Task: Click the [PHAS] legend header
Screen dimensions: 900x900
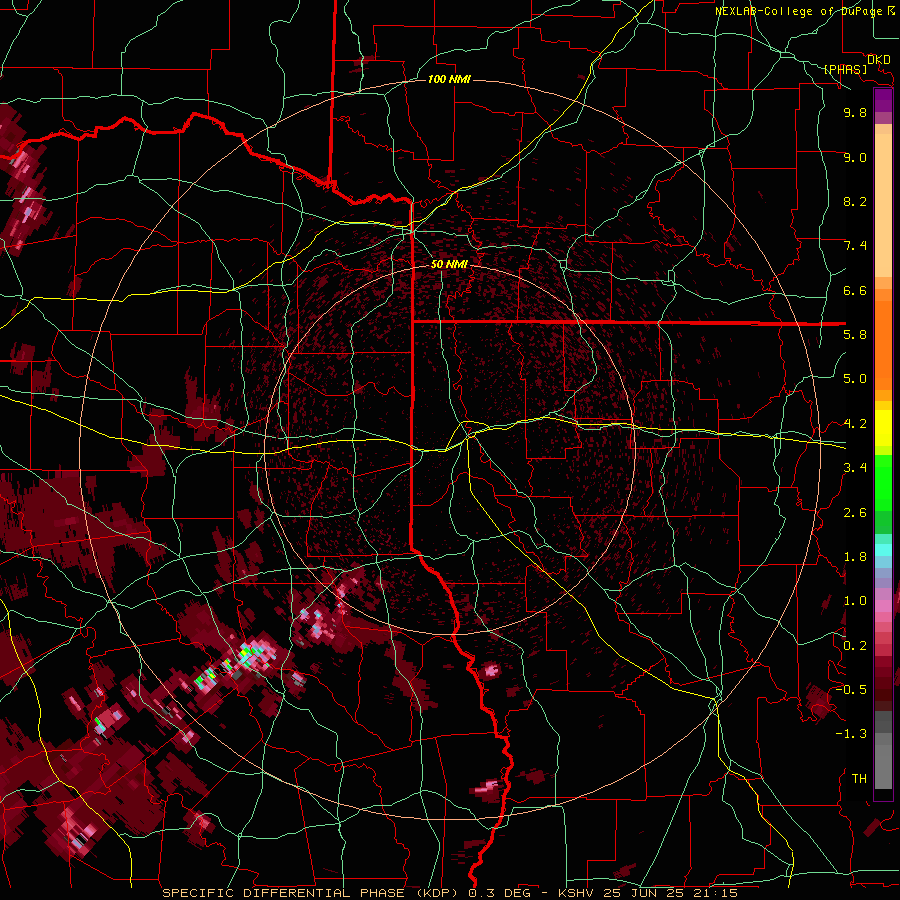Action: (845, 70)
